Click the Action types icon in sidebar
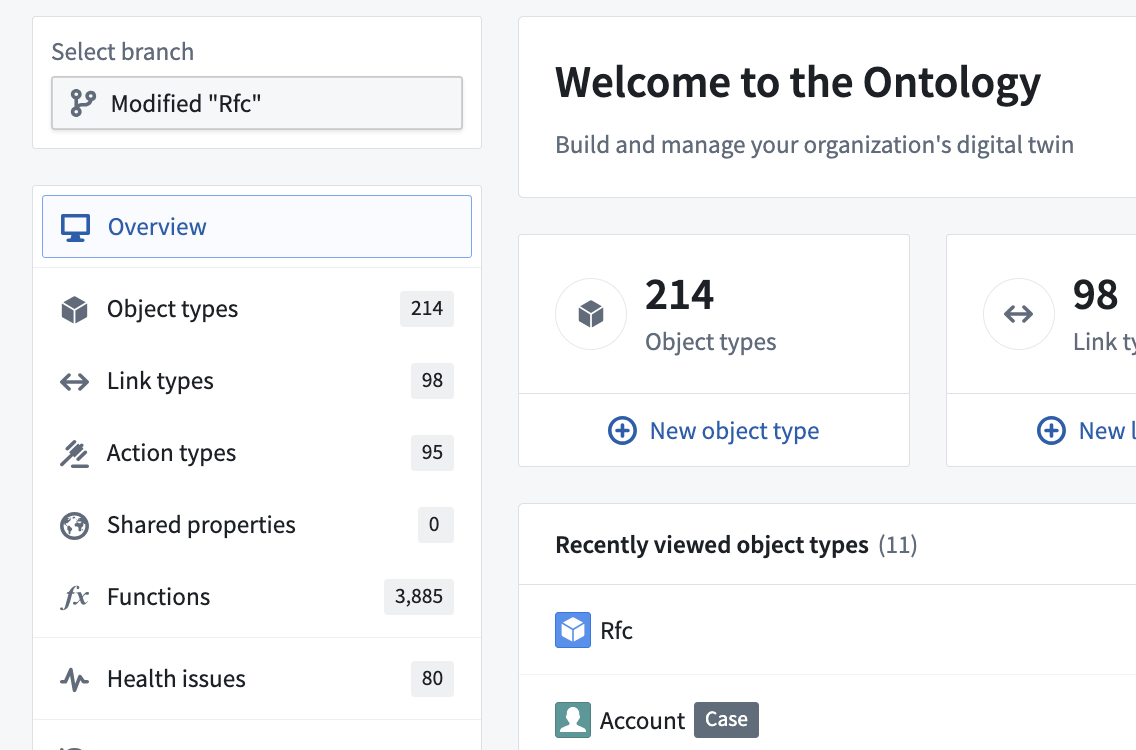Image resolution: width=1136 pixels, height=750 pixels. [x=75, y=454]
